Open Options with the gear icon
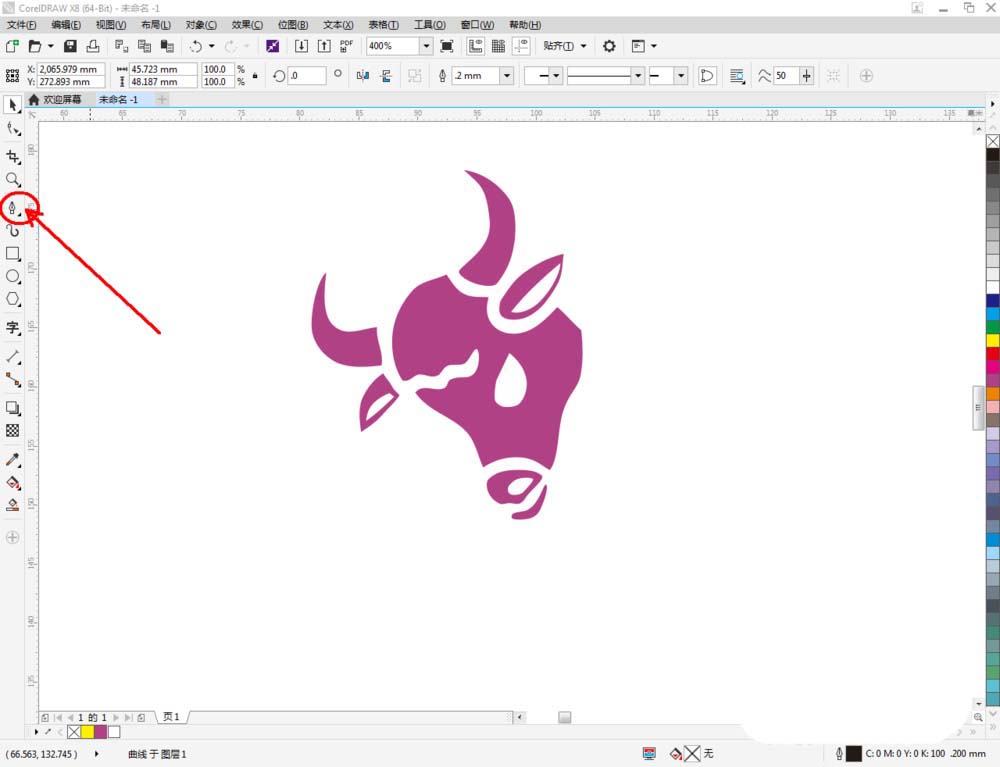The height and width of the screenshot is (767, 1000). (x=609, y=46)
